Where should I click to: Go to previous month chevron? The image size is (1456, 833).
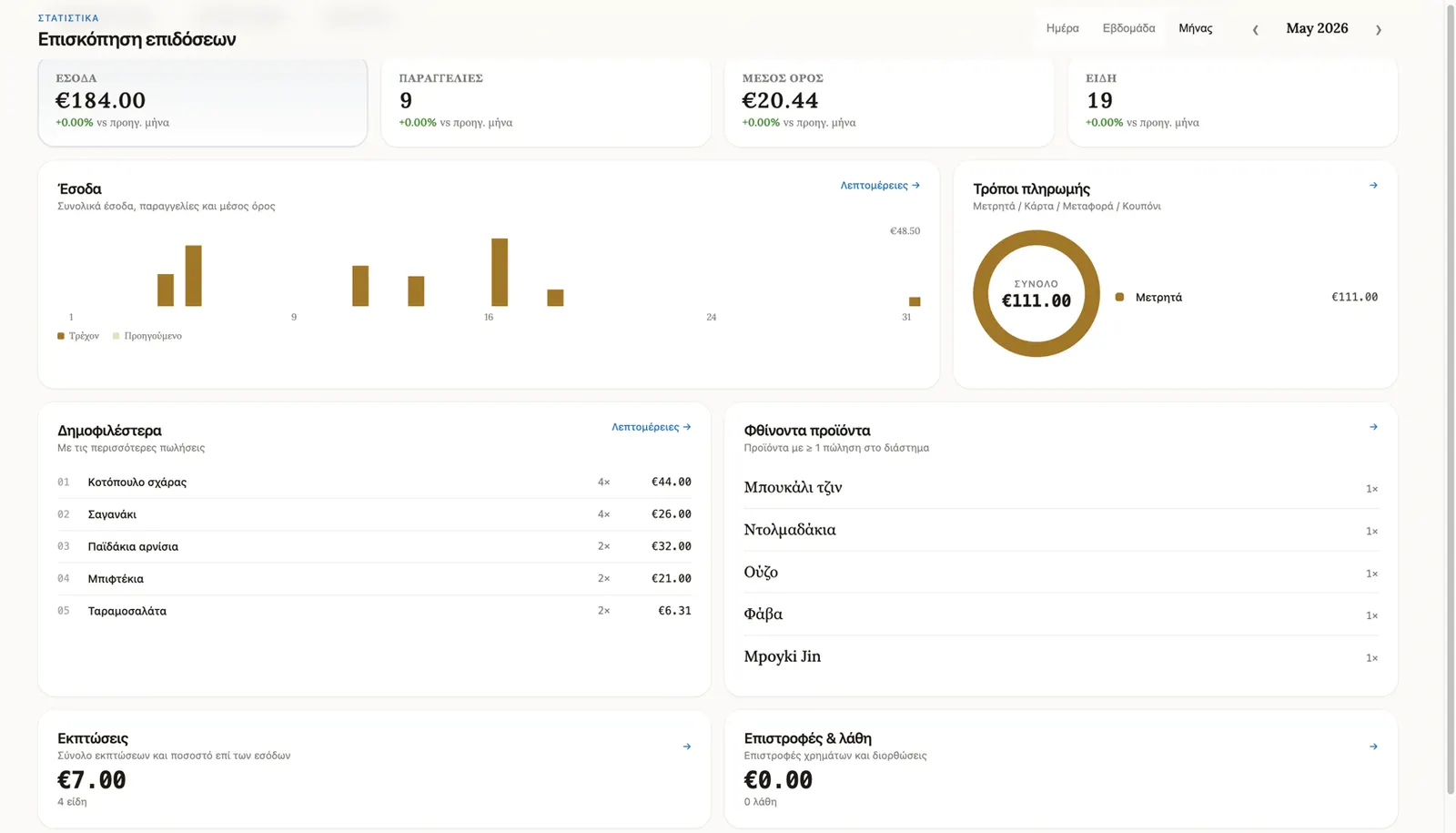coord(1255,29)
